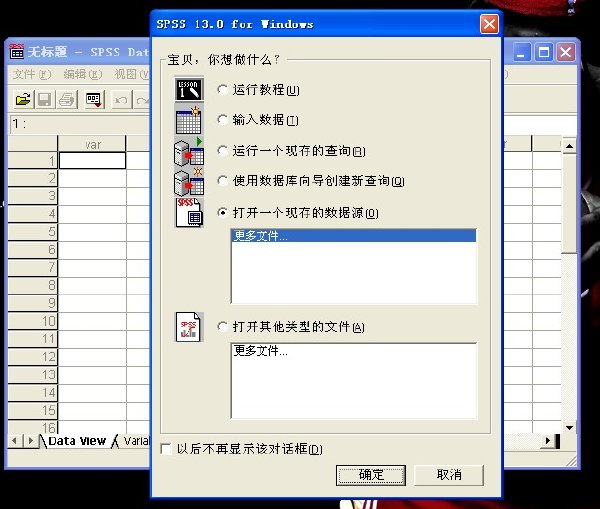
Task: Open the 文件 menu in Data Editor
Action: pyautogui.click(x=32, y=74)
